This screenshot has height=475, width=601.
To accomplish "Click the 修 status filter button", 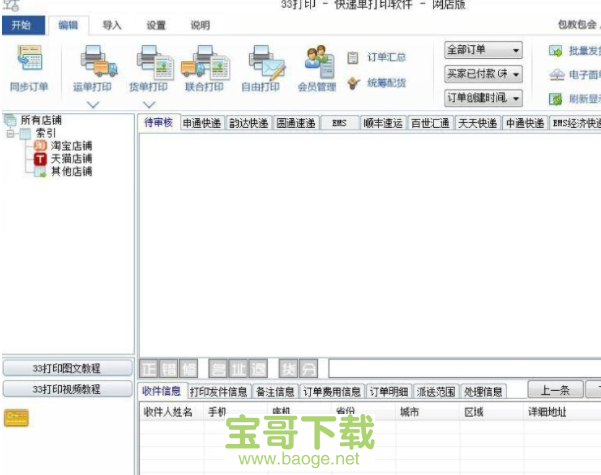I will click(x=188, y=369).
